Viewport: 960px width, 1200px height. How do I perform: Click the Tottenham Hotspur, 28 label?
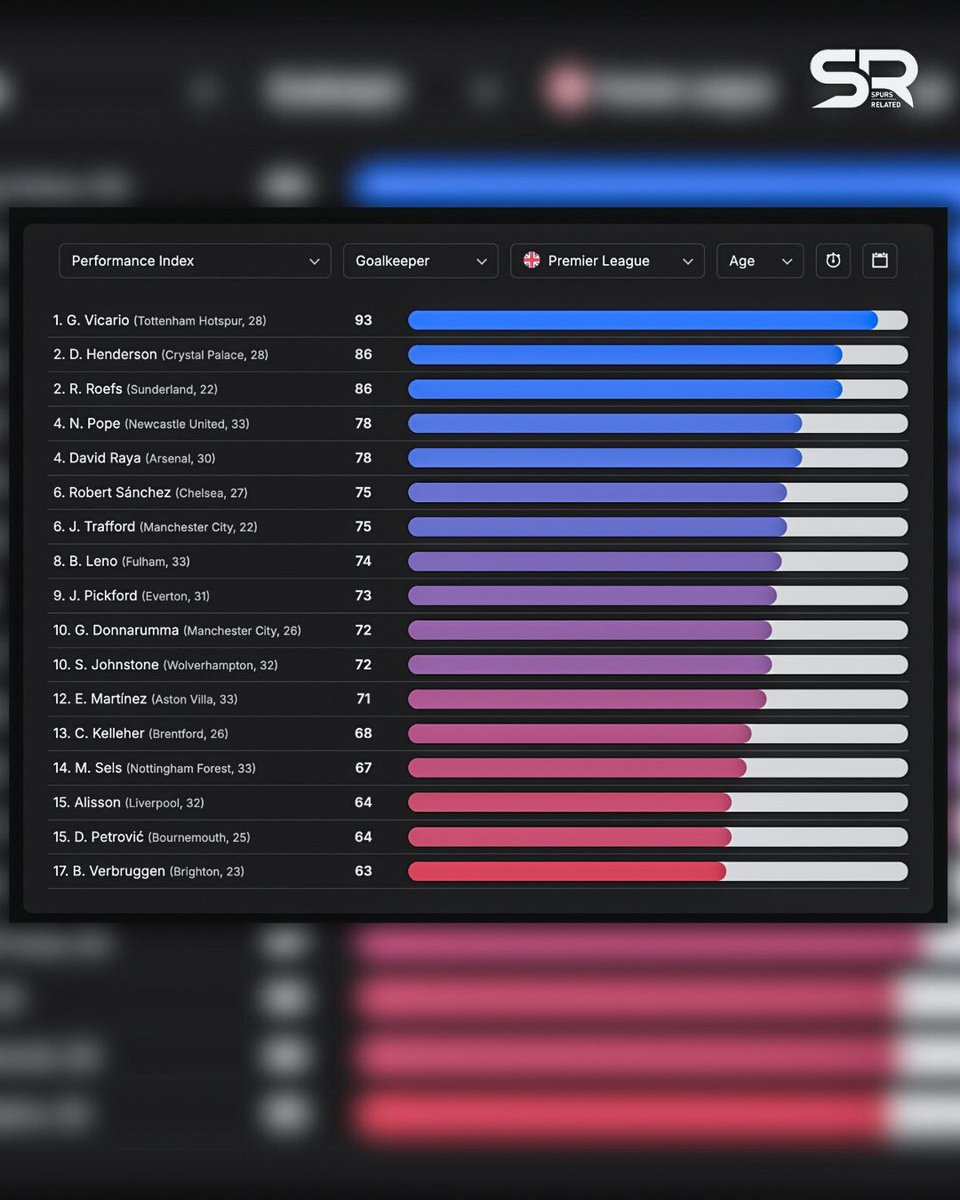coord(200,321)
